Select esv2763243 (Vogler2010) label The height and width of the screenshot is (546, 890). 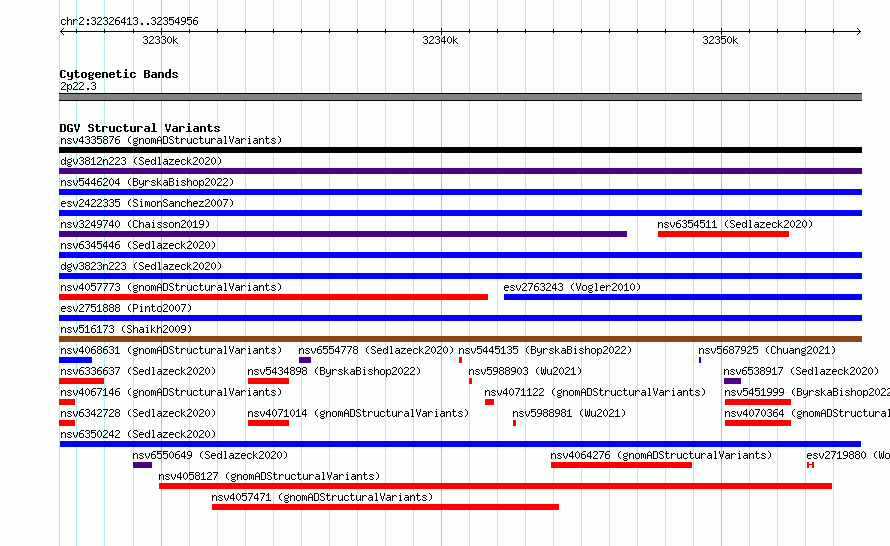572,287
